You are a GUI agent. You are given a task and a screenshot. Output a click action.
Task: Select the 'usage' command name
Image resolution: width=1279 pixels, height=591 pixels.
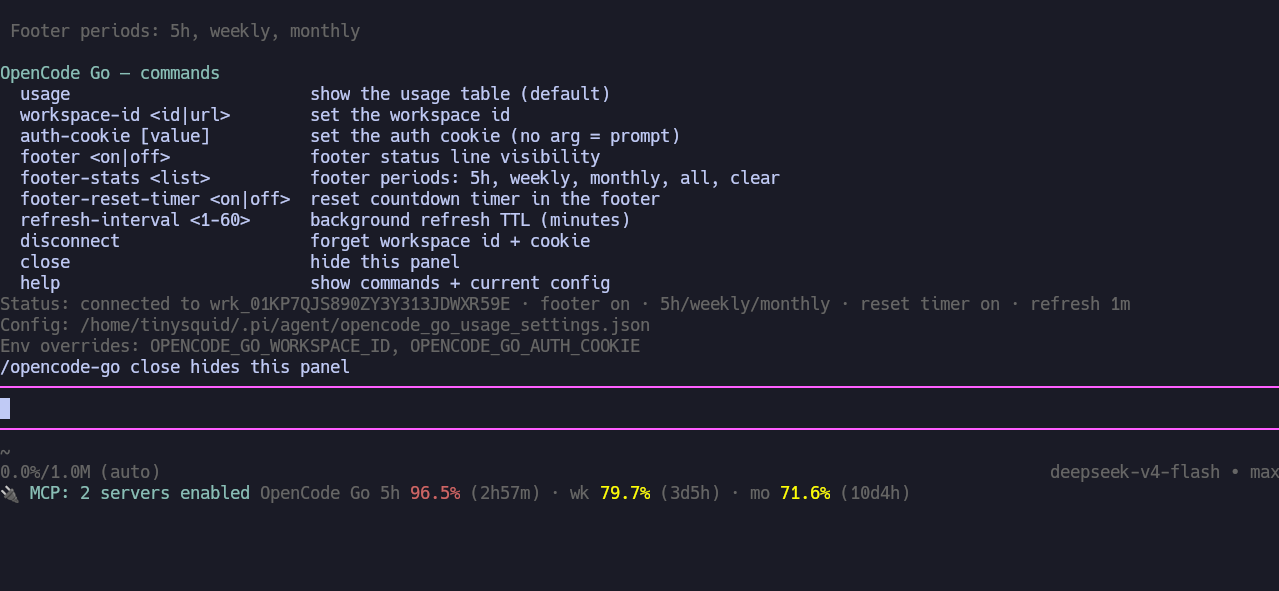coord(45,94)
